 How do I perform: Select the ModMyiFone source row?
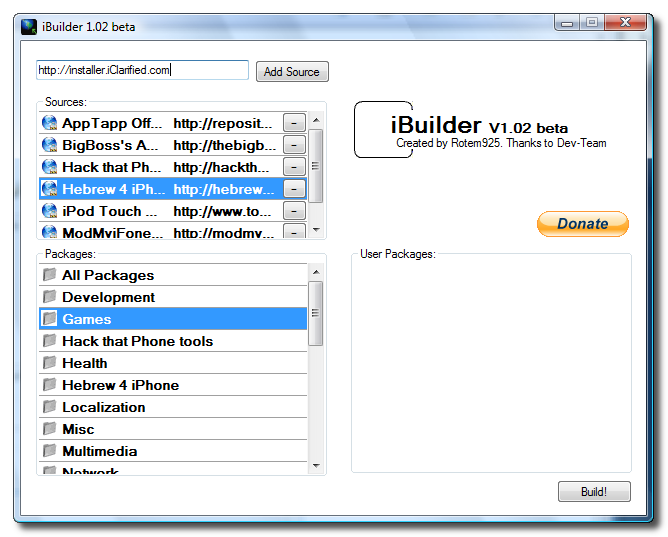click(x=173, y=231)
